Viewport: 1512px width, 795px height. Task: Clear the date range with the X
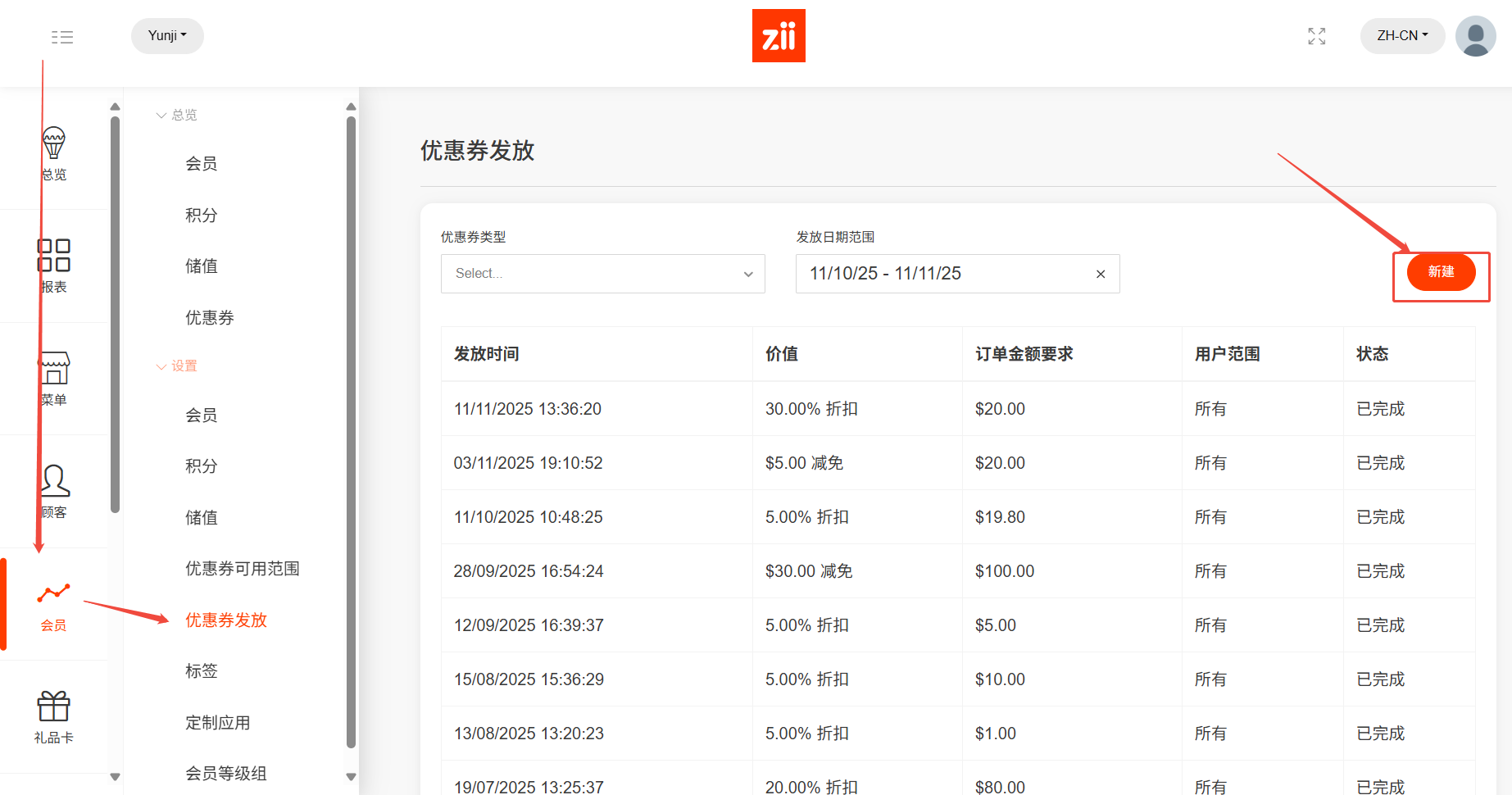tap(1101, 275)
